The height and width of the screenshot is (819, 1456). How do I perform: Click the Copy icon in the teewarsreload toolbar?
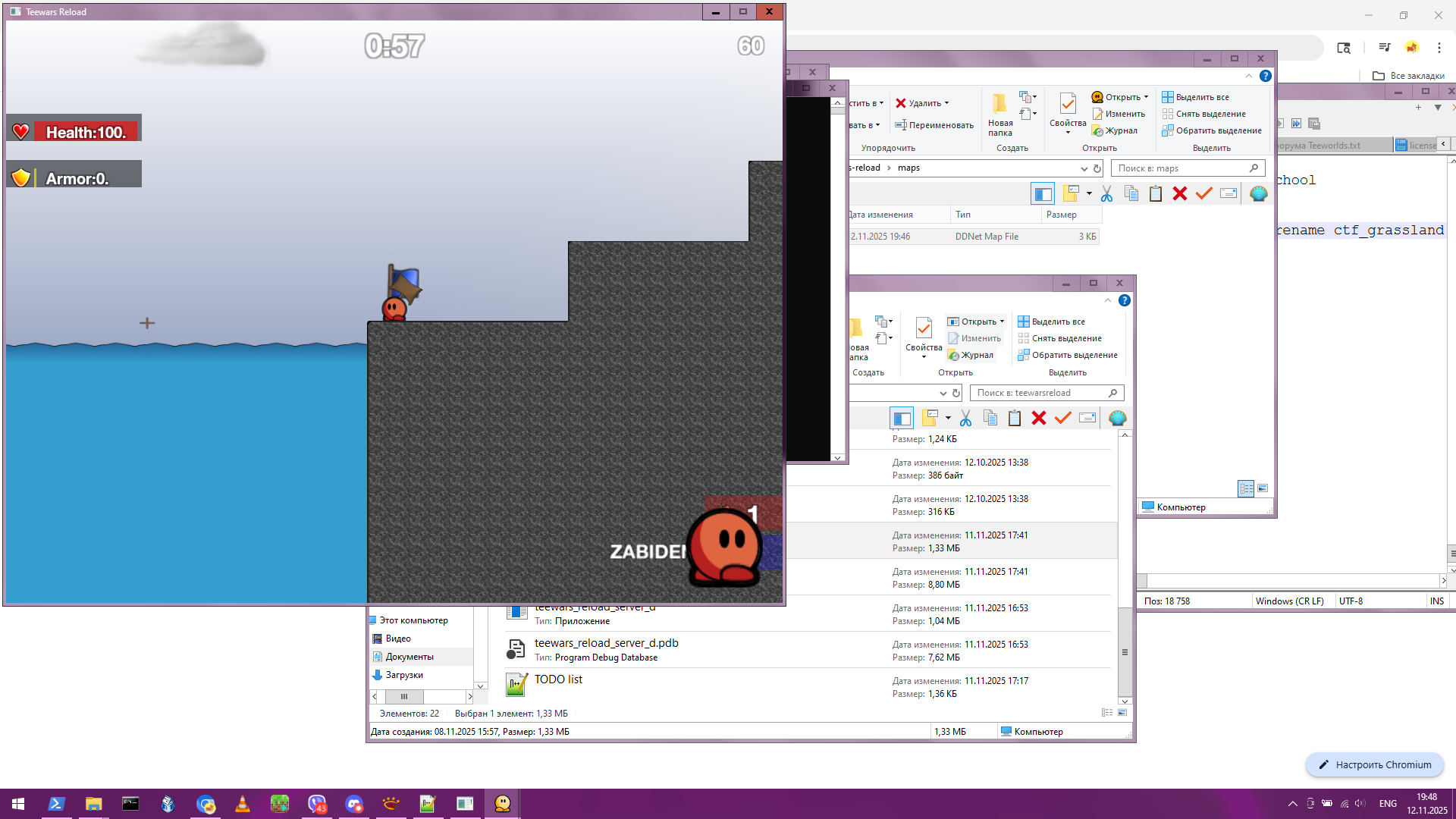[990, 419]
